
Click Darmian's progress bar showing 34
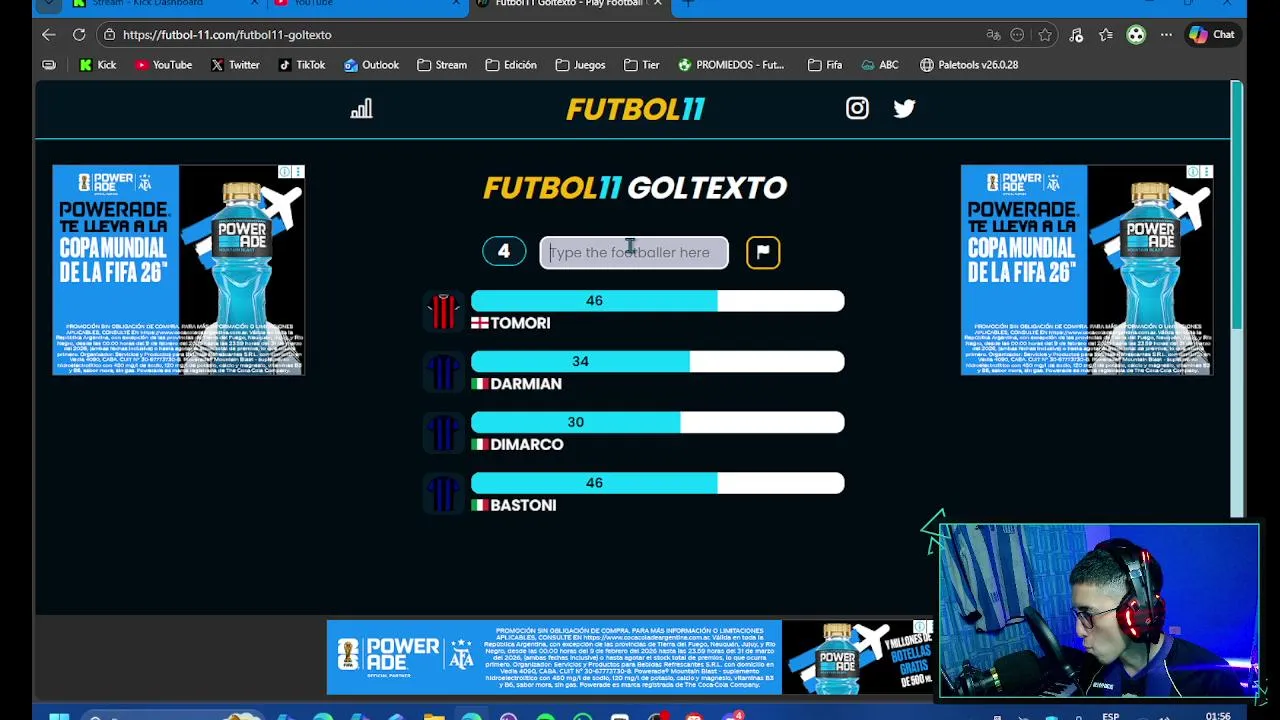click(x=657, y=362)
